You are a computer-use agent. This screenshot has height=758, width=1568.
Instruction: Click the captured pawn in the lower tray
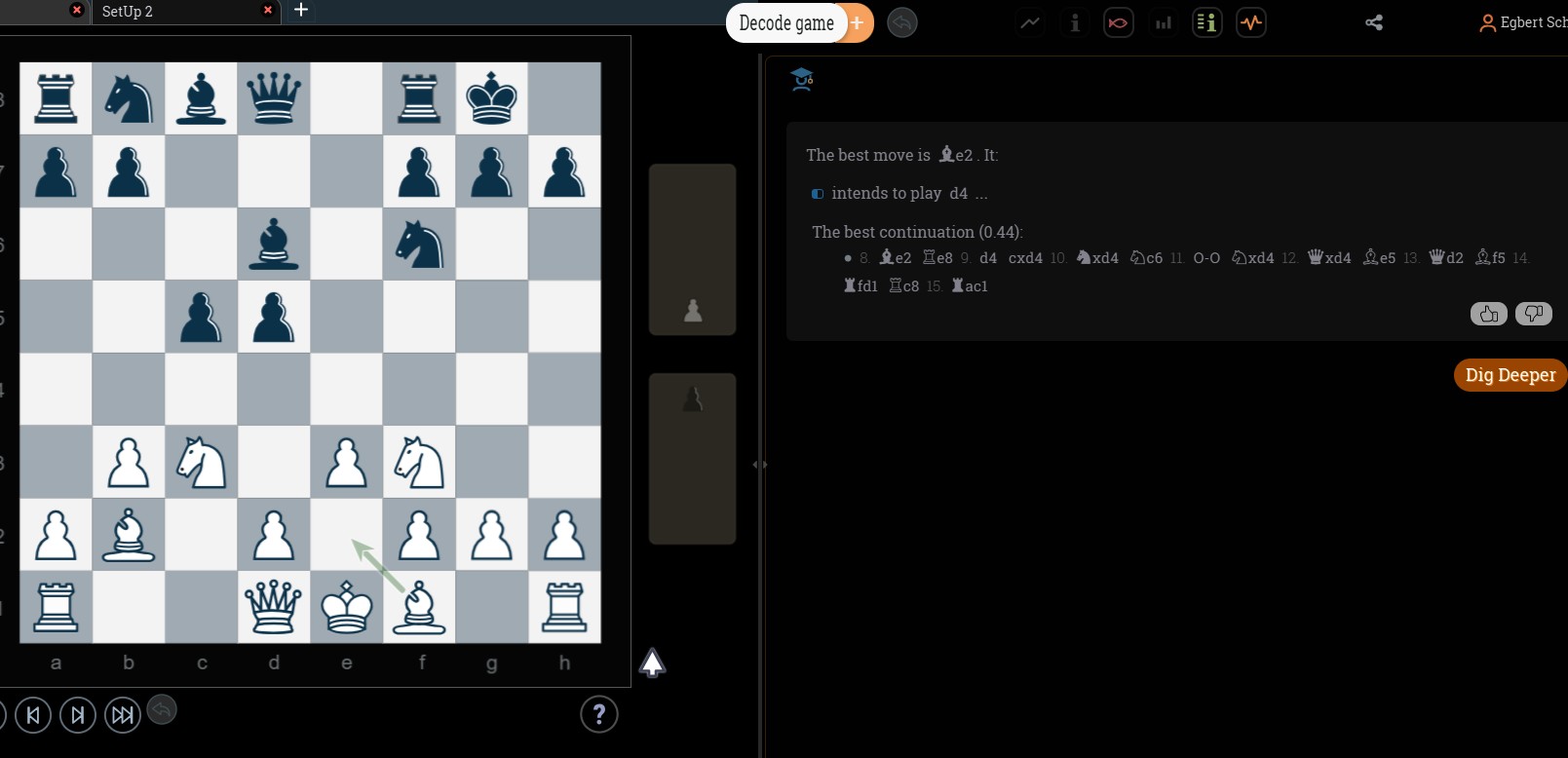point(693,398)
